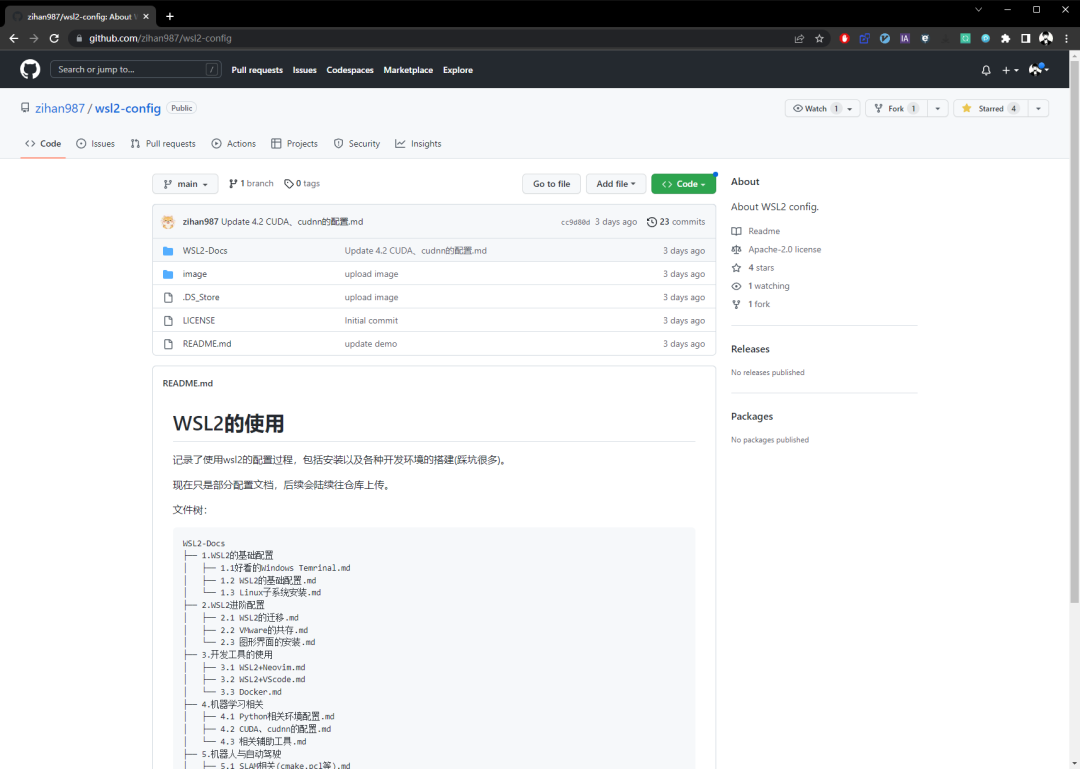Click zihan987's avatar in the commit row
This screenshot has width=1080, height=769.
tap(168, 222)
